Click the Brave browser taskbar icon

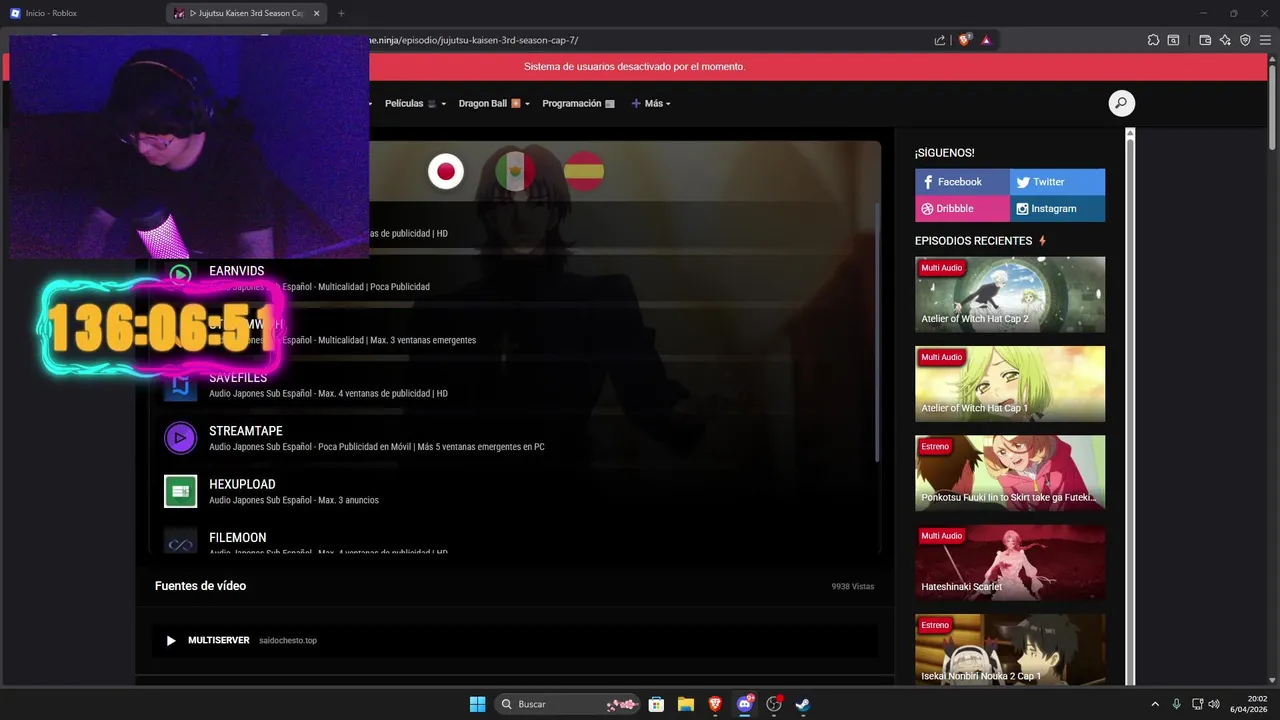tap(715, 704)
